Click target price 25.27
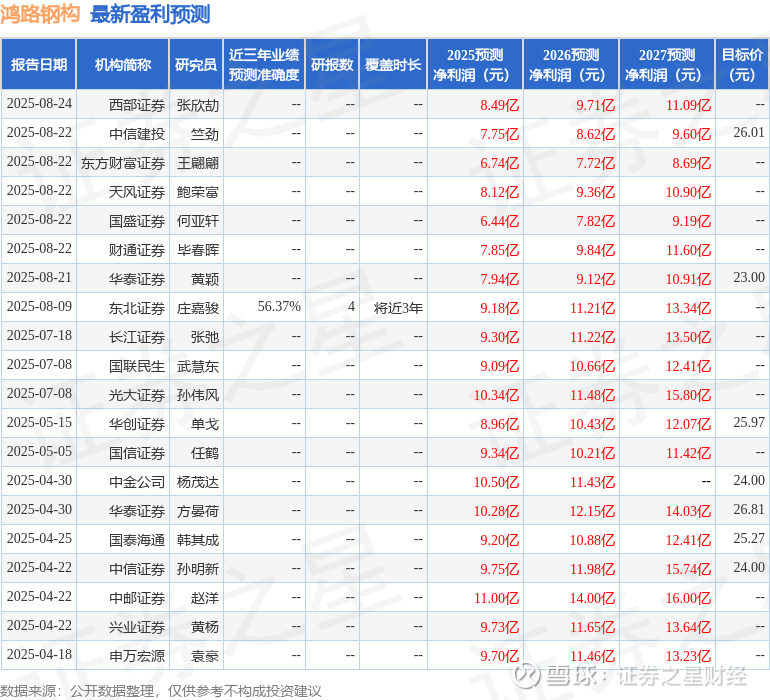Image resolution: width=770 pixels, height=700 pixels. click(749, 538)
